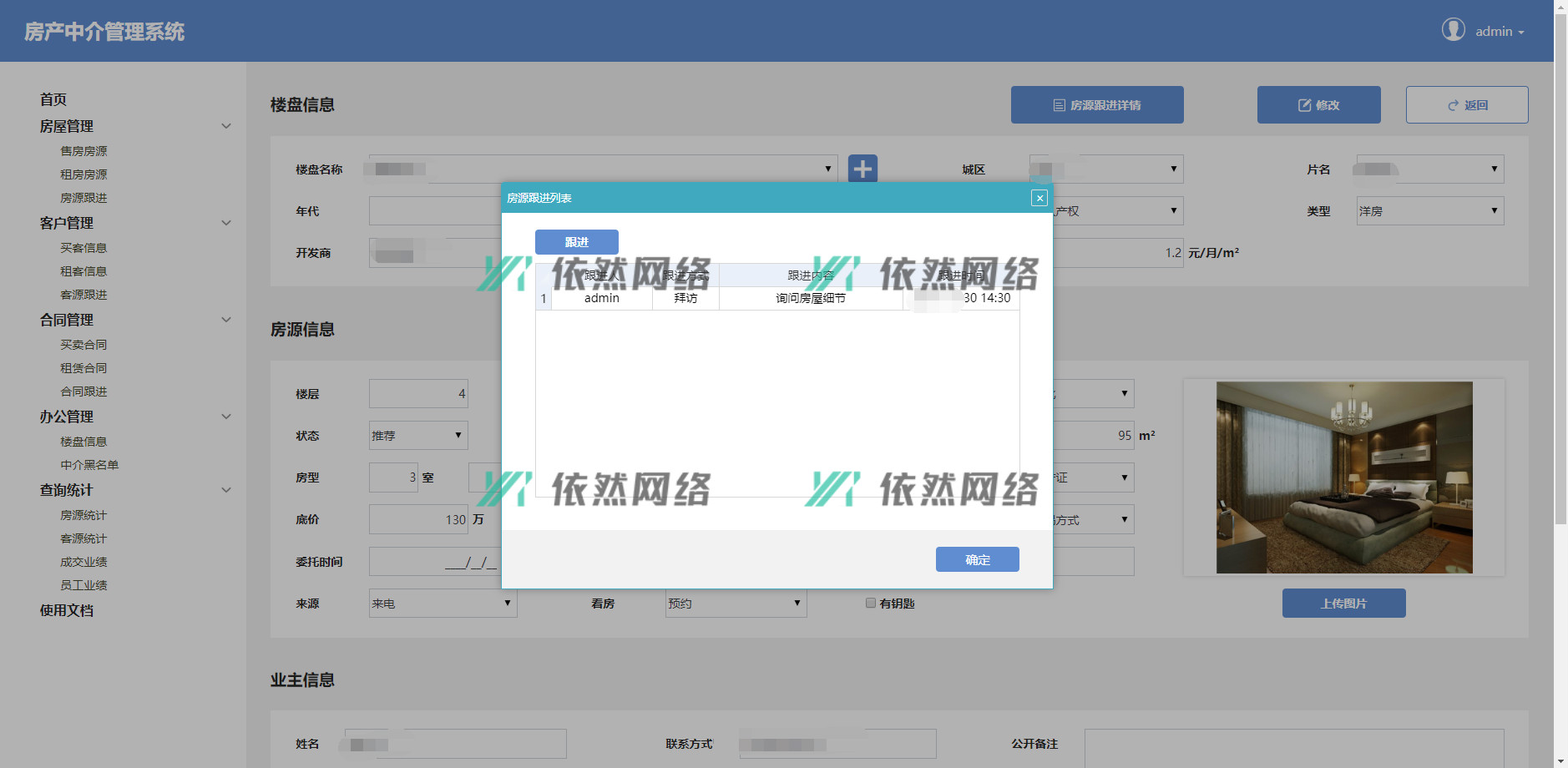
Task: Select the admin cell in follow-up row 1
Action: pos(602,298)
